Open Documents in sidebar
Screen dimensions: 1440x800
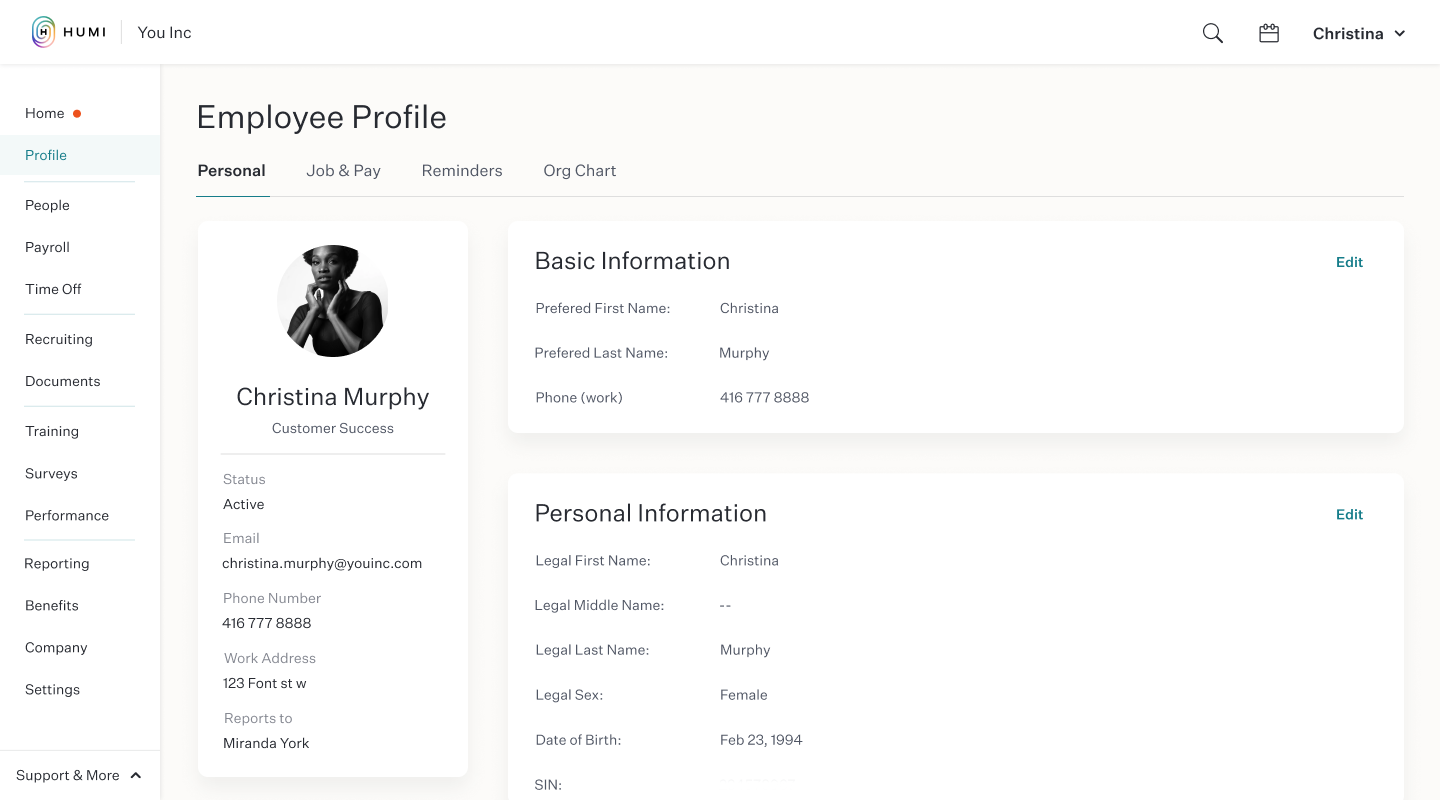[x=63, y=381]
